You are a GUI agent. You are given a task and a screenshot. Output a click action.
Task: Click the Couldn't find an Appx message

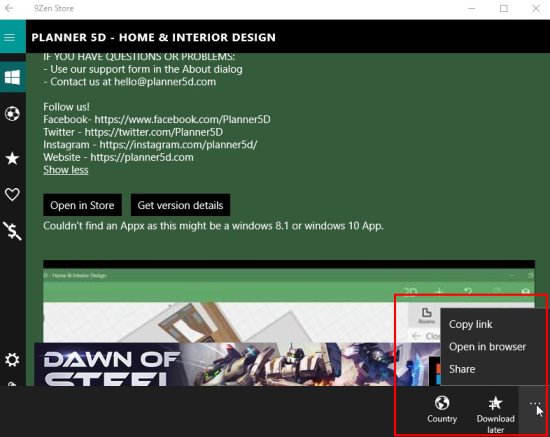click(213, 226)
